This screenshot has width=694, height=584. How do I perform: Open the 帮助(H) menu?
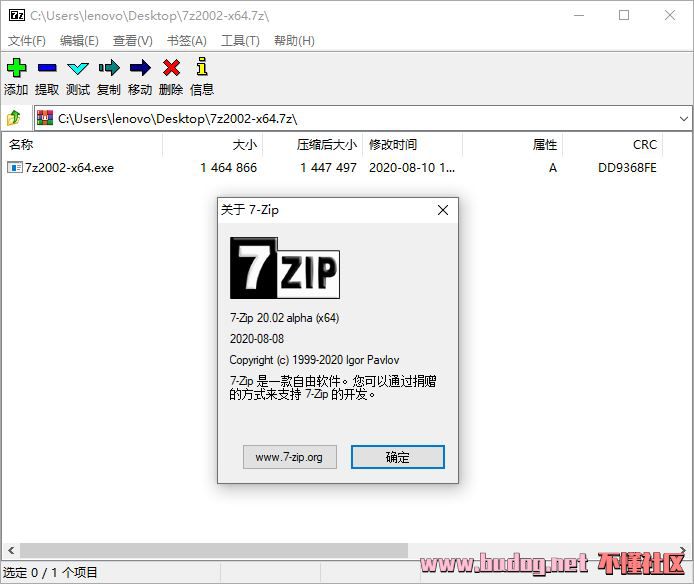pos(294,41)
